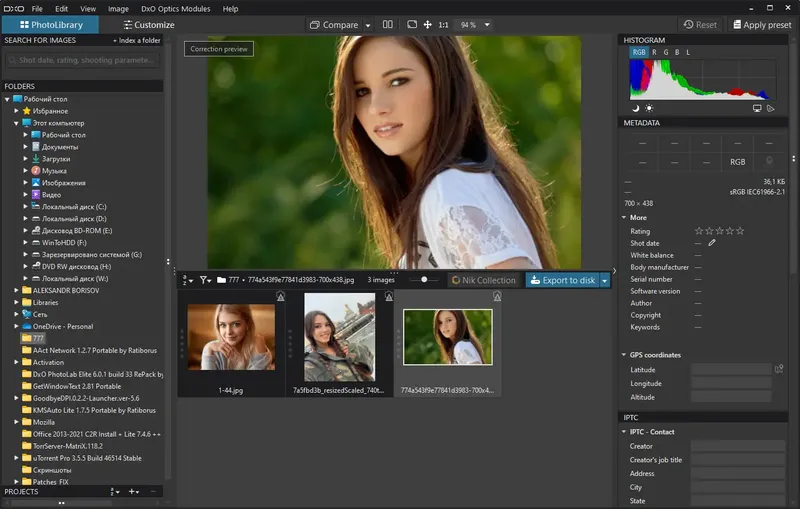Open the DxO Optics Modules menu
The image size is (800, 509).
click(x=175, y=8)
